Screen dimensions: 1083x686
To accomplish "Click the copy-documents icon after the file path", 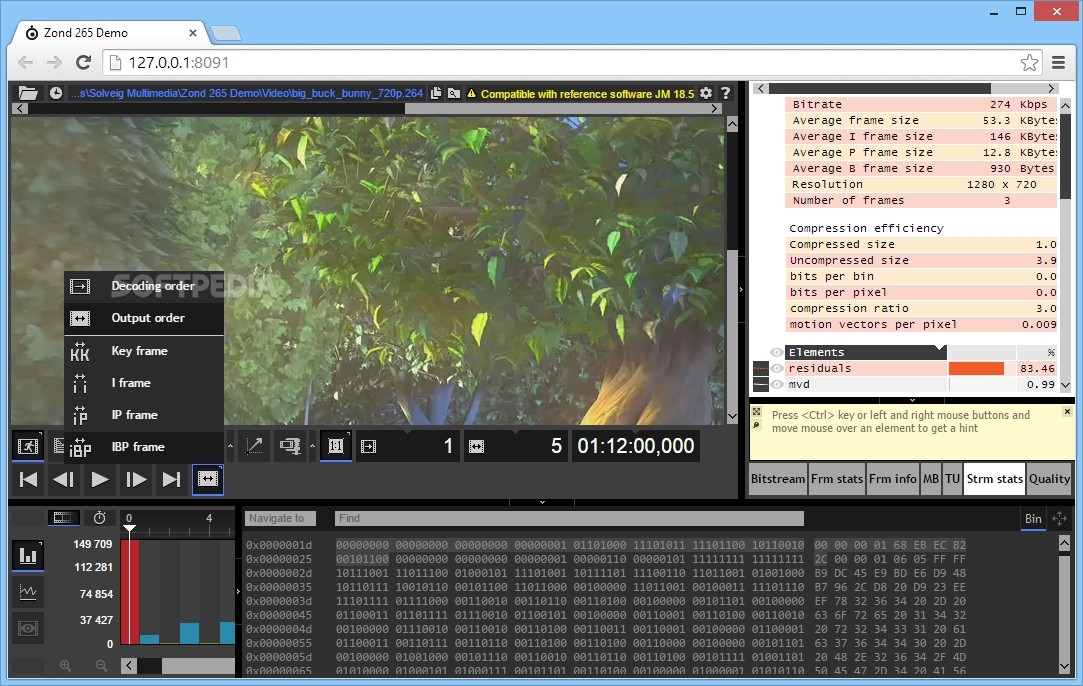I will point(436,93).
